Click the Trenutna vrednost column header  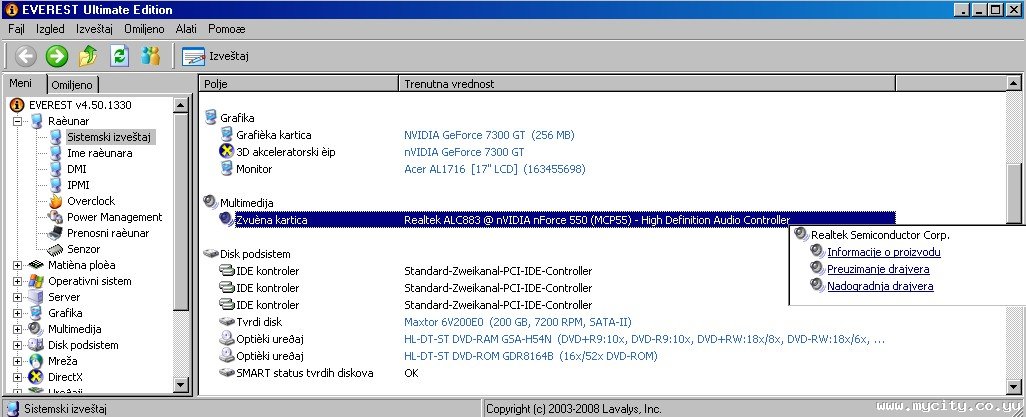click(646, 84)
